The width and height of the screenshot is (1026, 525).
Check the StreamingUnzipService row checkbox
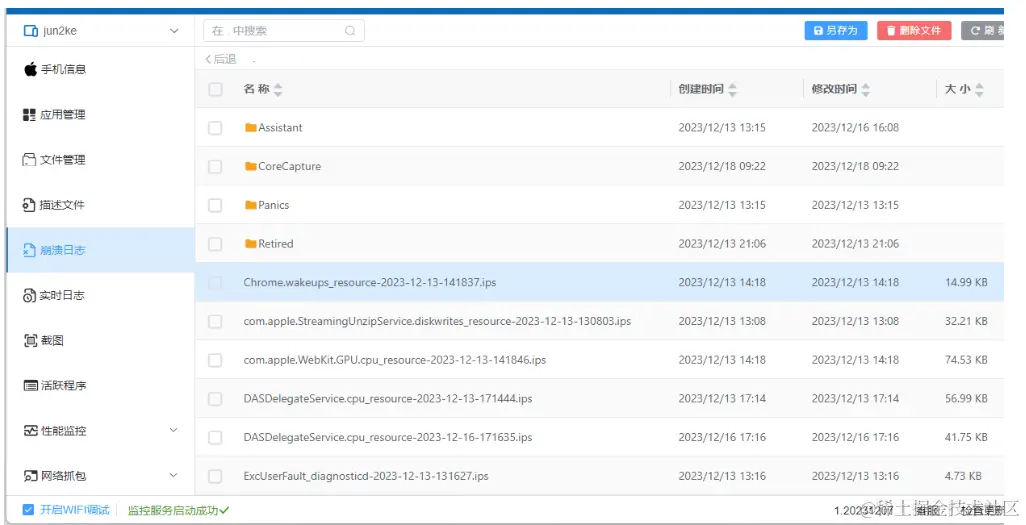coord(215,321)
